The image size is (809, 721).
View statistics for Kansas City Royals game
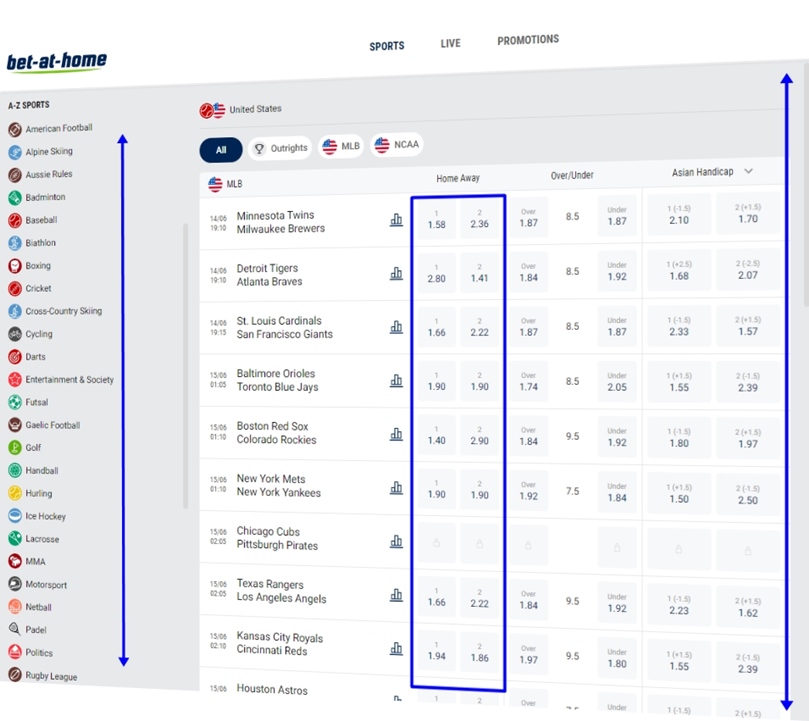(396, 649)
